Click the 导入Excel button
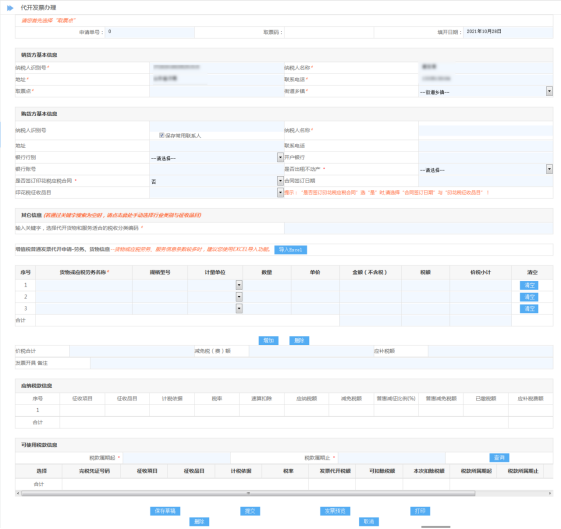 click(x=291, y=250)
